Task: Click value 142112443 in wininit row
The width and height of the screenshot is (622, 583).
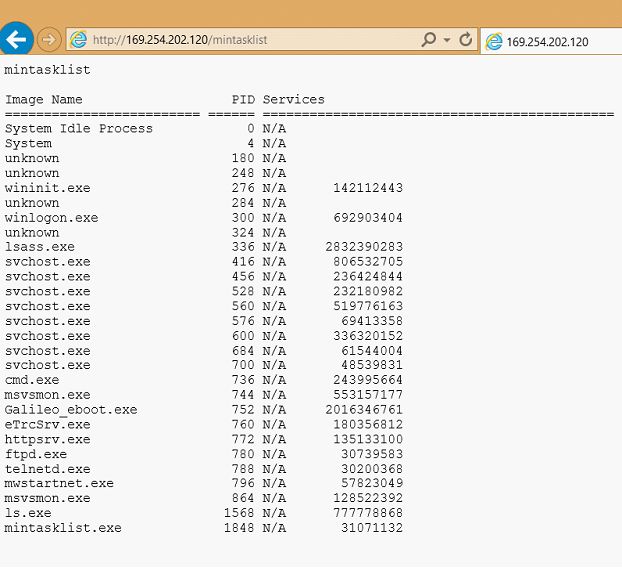Action: [368, 188]
